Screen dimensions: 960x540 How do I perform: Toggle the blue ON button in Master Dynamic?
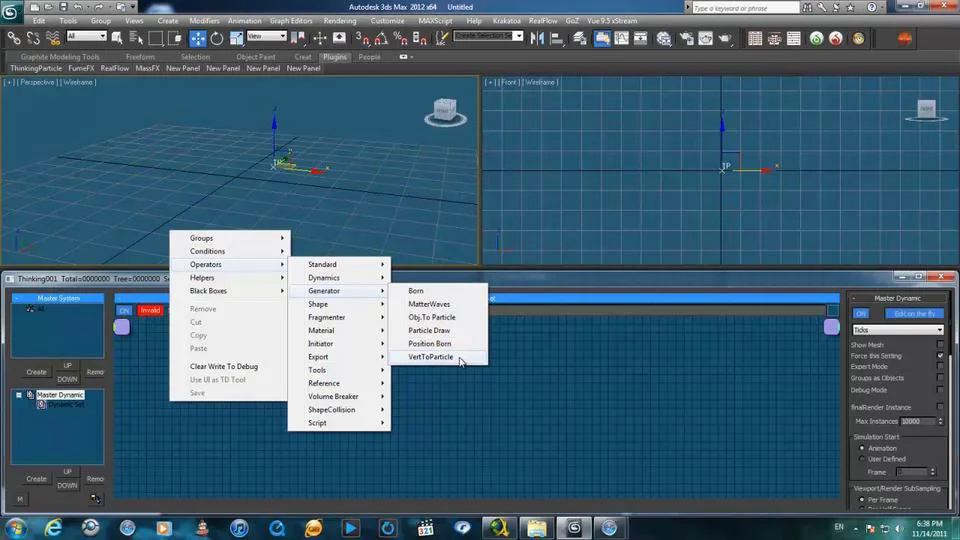coord(861,313)
